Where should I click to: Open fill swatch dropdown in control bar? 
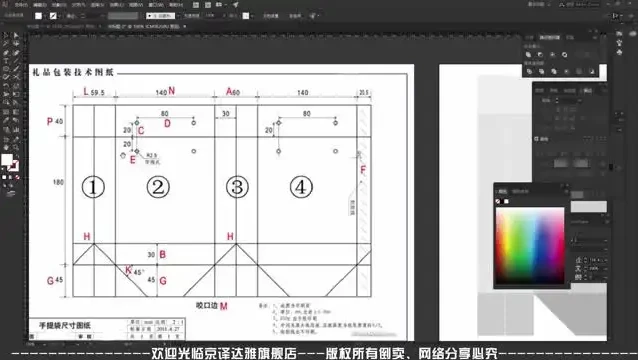click(44, 15)
